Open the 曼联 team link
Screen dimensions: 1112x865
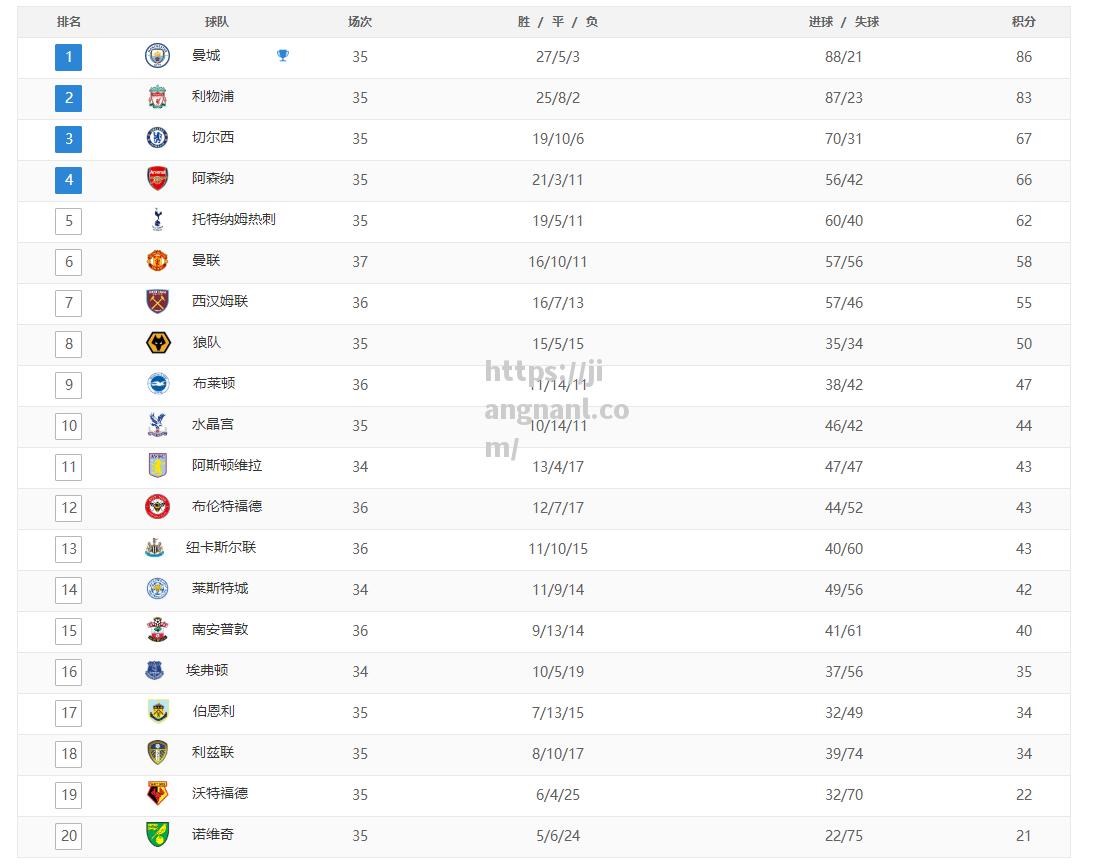206,260
